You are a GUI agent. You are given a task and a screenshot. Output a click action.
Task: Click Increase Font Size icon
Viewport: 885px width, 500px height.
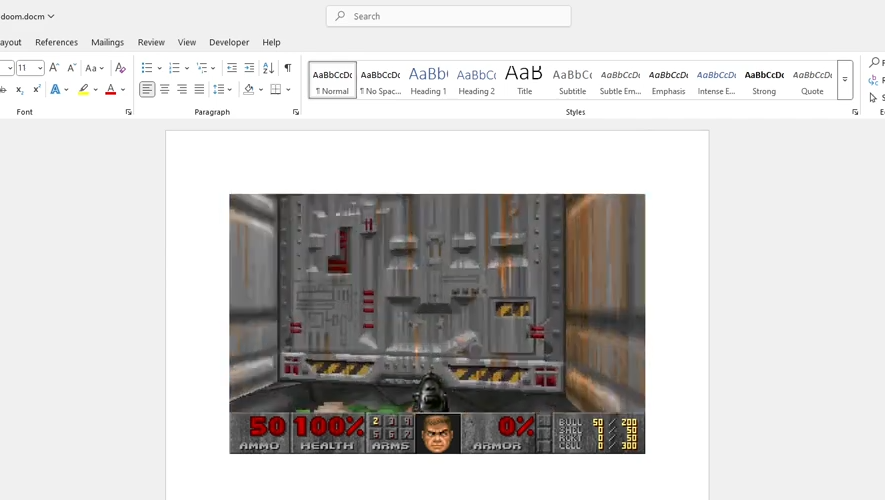tap(54, 68)
